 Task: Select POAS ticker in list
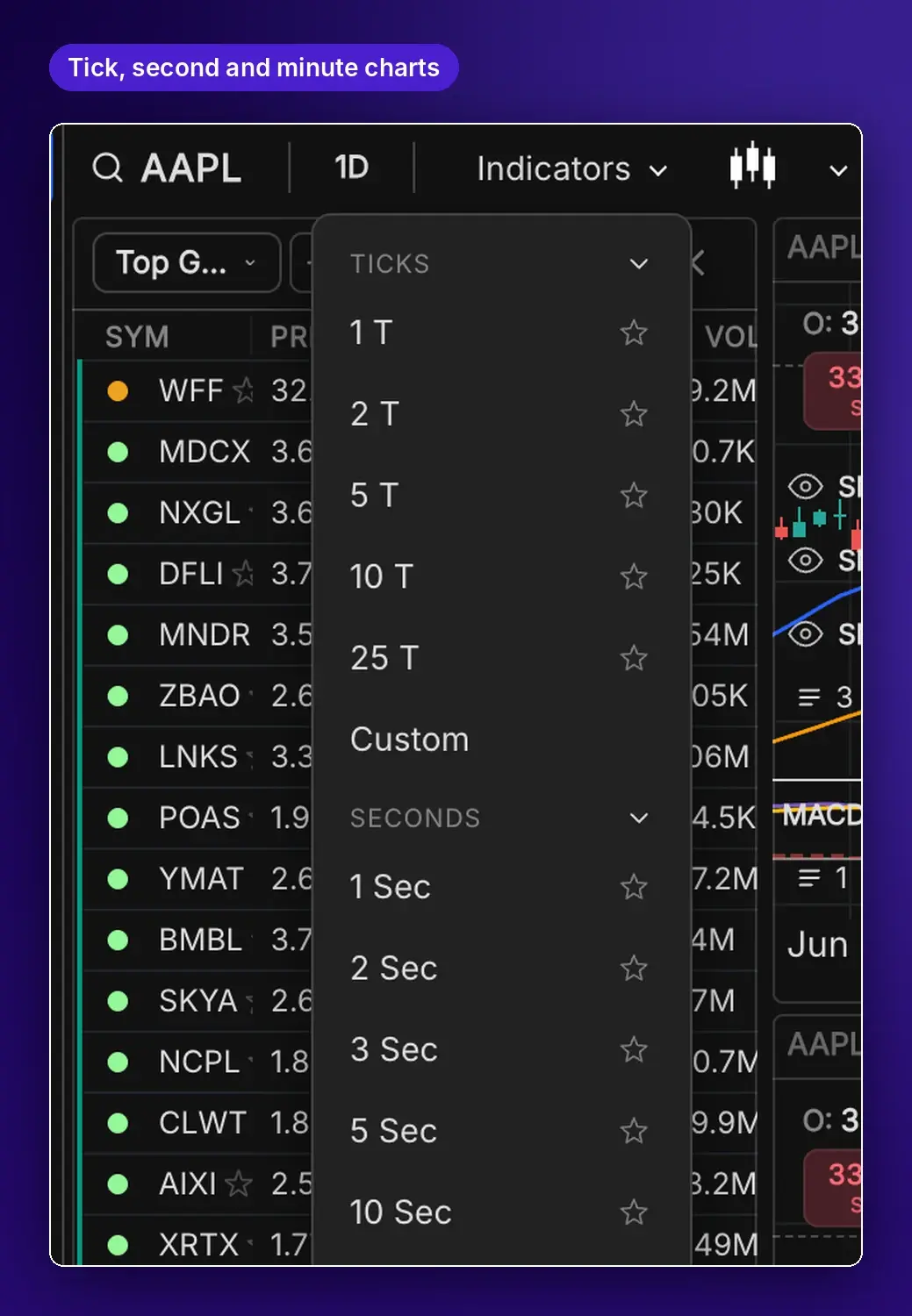199,818
